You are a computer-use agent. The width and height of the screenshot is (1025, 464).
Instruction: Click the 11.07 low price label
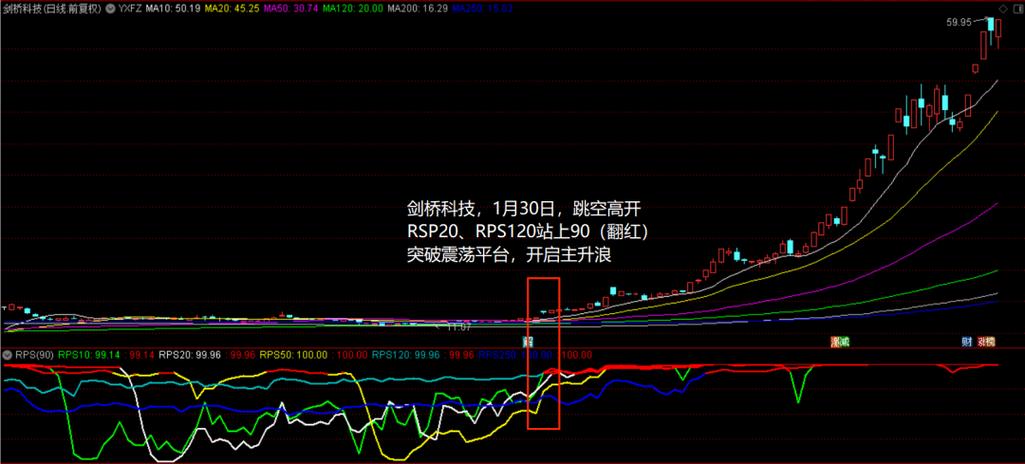click(460, 327)
